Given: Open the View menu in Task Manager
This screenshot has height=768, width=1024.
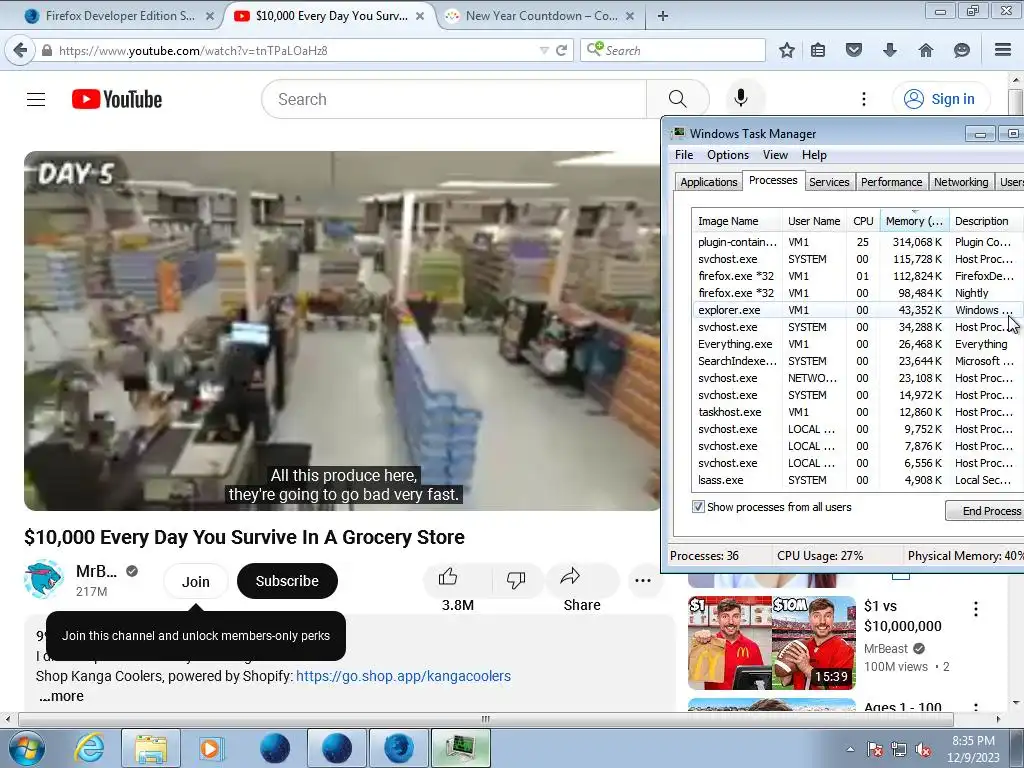Looking at the screenshot, I should [775, 155].
